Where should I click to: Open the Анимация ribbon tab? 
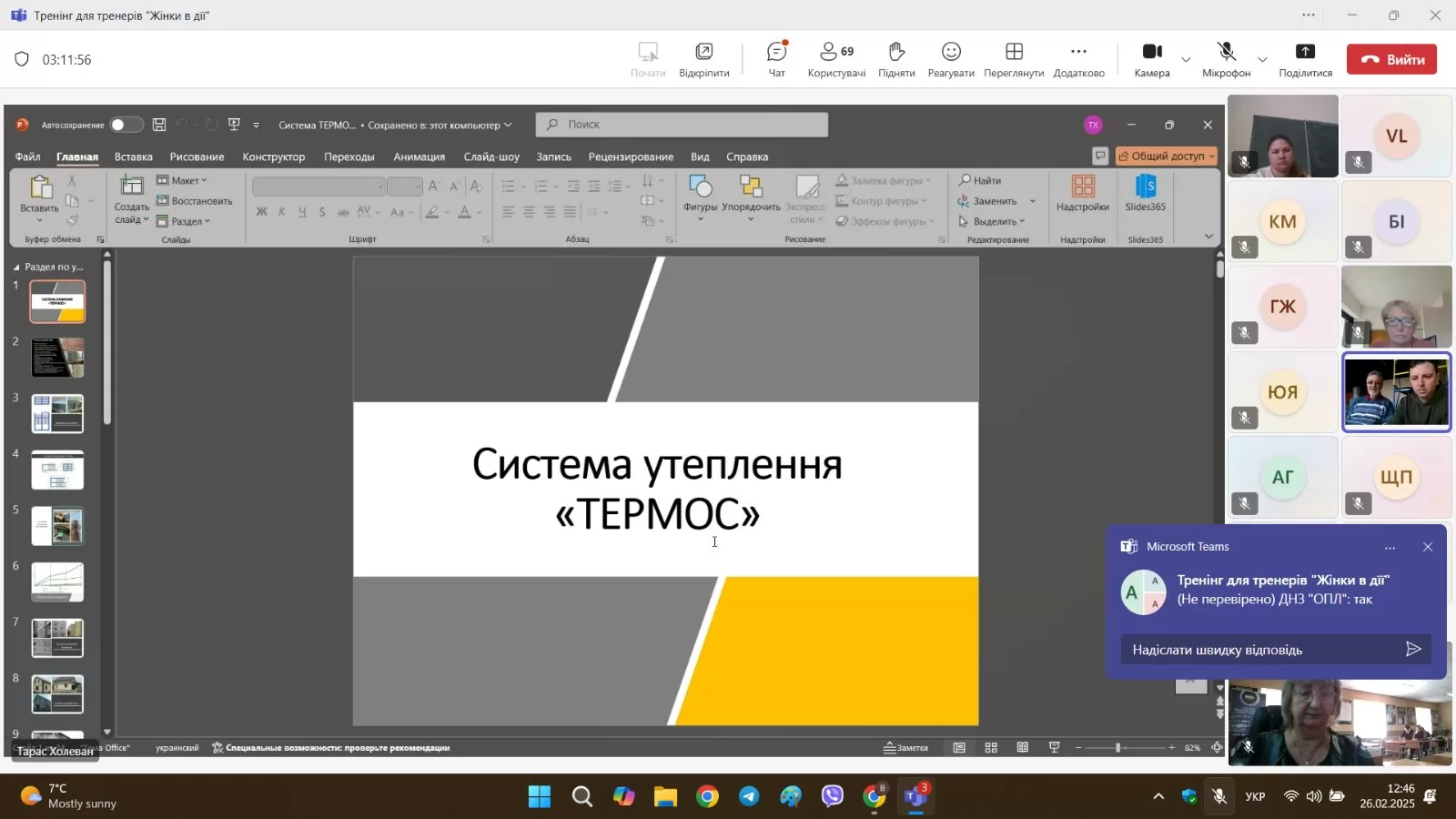pyautogui.click(x=419, y=157)
